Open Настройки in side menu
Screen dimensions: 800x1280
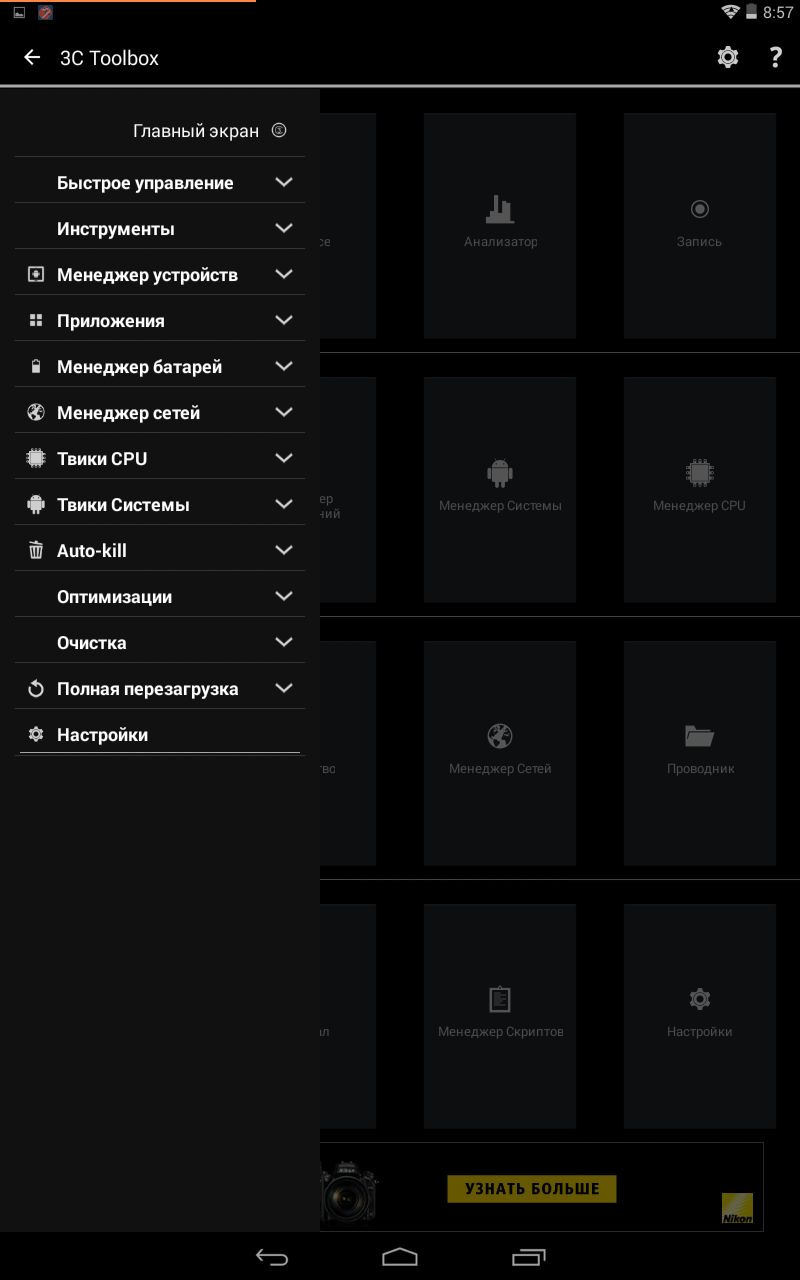(160, 735)
